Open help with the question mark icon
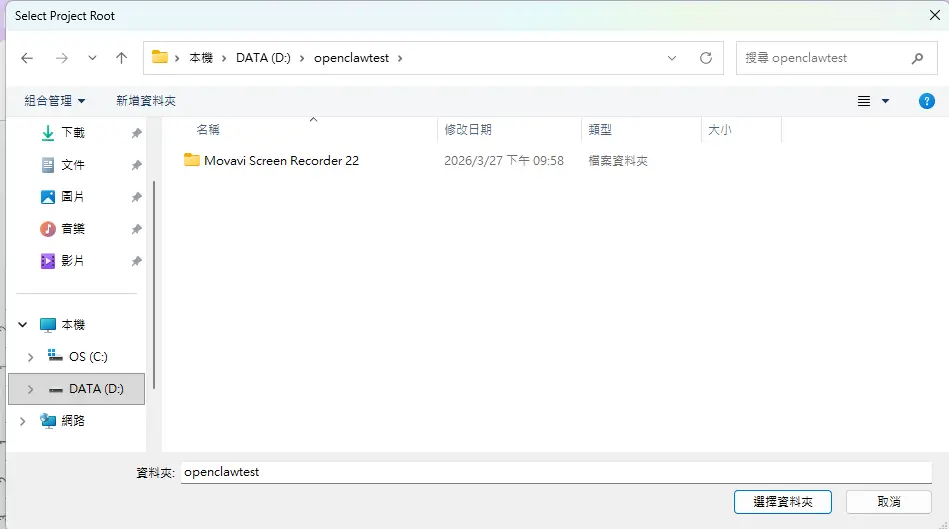The height and width of the screenshot is (529, 949). (927, 101)
